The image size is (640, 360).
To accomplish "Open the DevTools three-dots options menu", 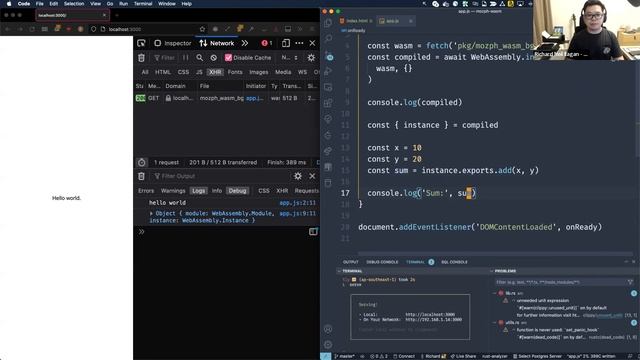I will [299, 43].
